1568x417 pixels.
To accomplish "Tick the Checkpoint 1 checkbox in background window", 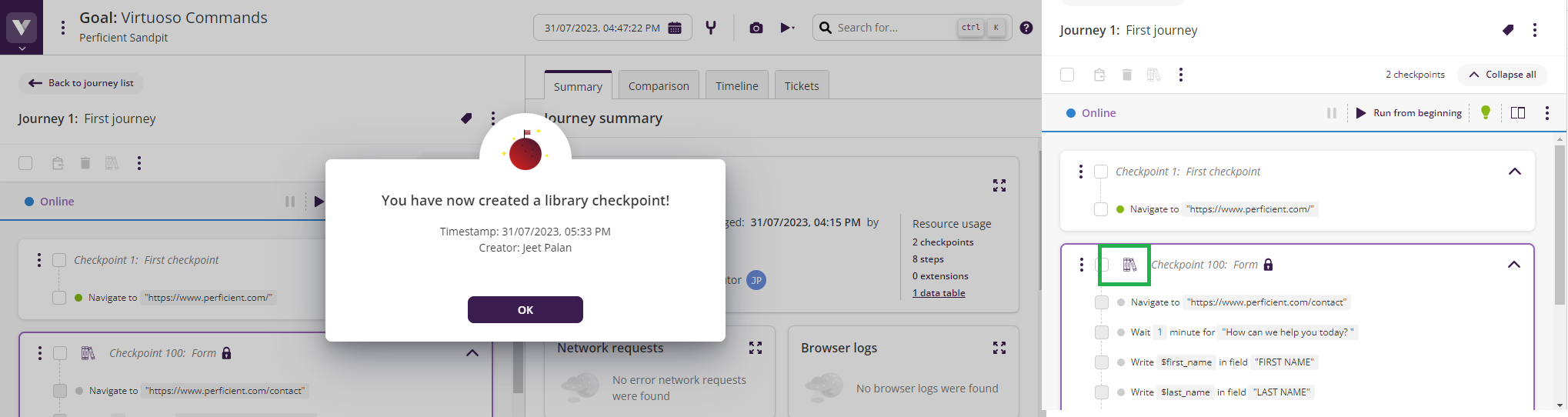I will [59, 260].
